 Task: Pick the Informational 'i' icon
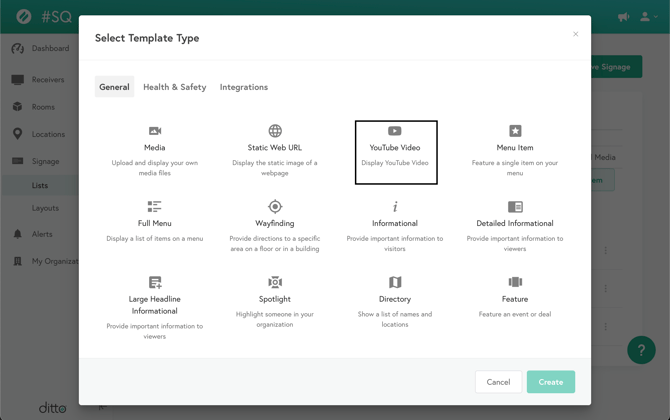[x=395, y=207]
